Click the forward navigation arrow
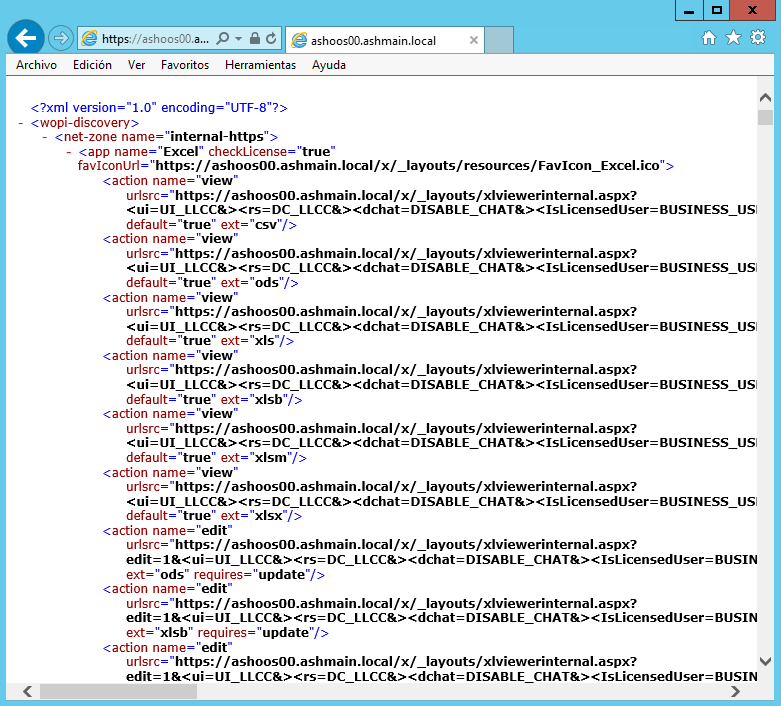Screen dimensions: 781x706 pos(61,38)
